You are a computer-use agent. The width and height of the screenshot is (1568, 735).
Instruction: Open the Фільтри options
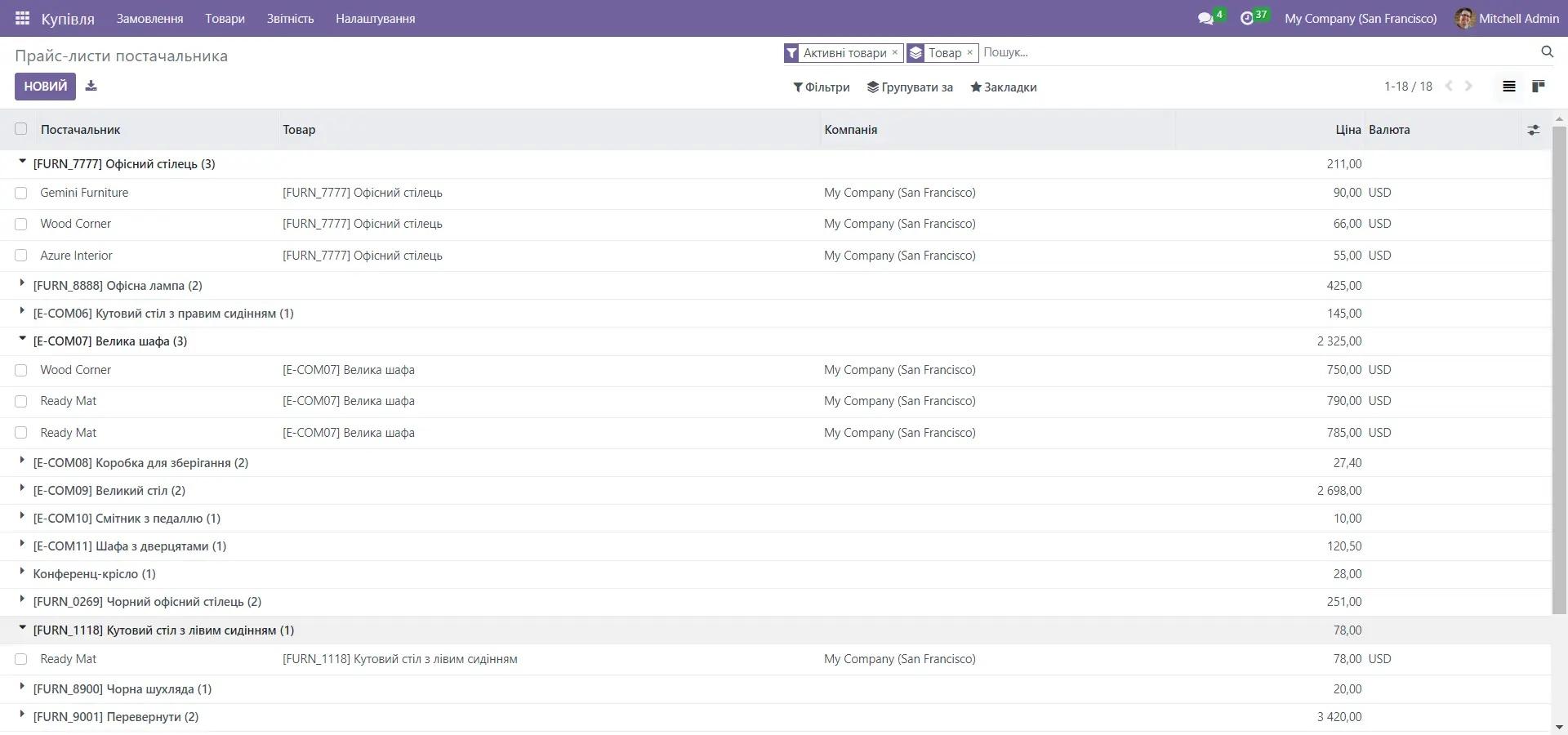821,87
